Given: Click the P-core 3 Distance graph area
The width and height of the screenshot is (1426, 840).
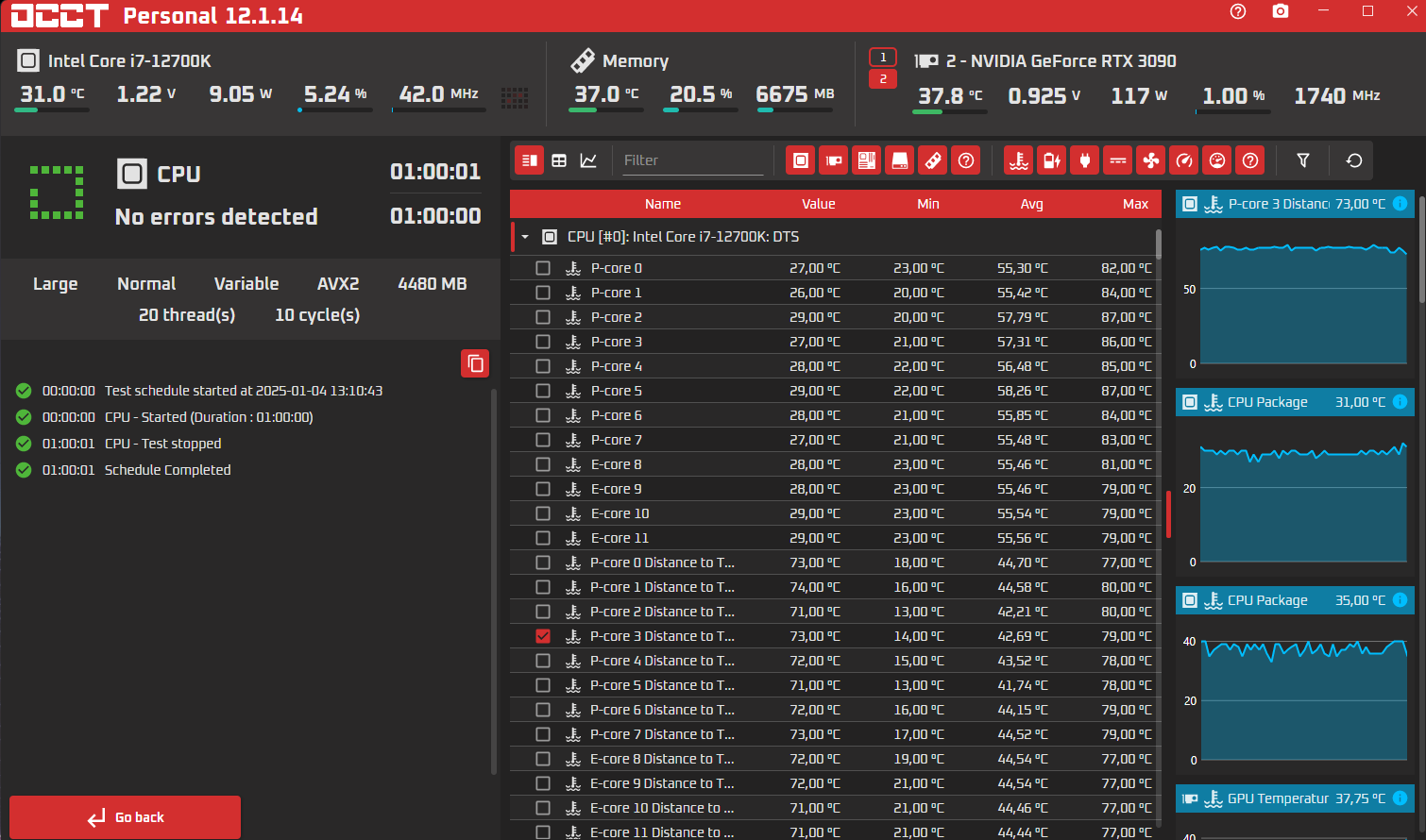Looking at the screenshot, I should coord(1302,297).
